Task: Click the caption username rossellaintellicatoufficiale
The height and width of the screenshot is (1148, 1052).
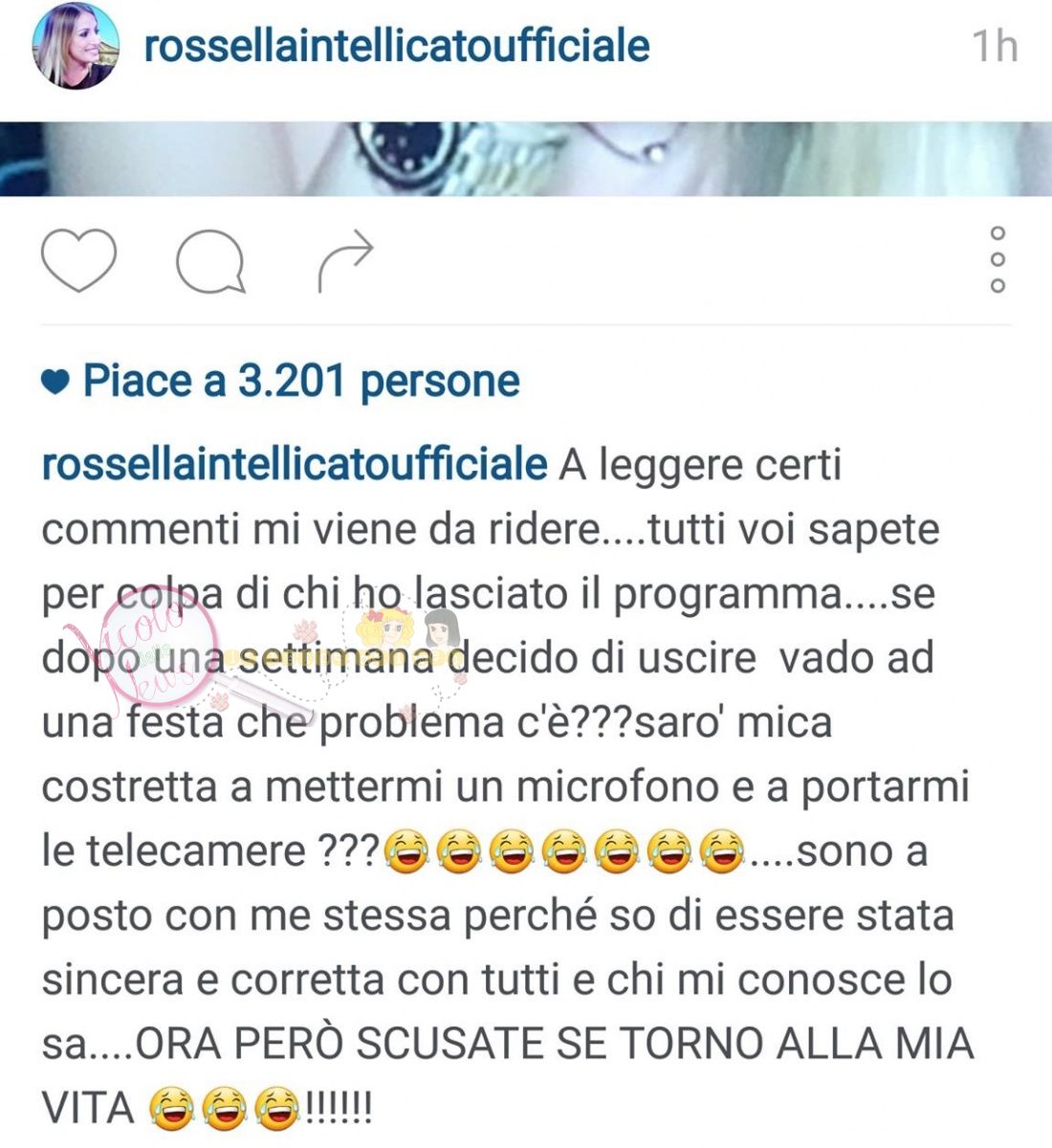Action: (x=295, y=465)
